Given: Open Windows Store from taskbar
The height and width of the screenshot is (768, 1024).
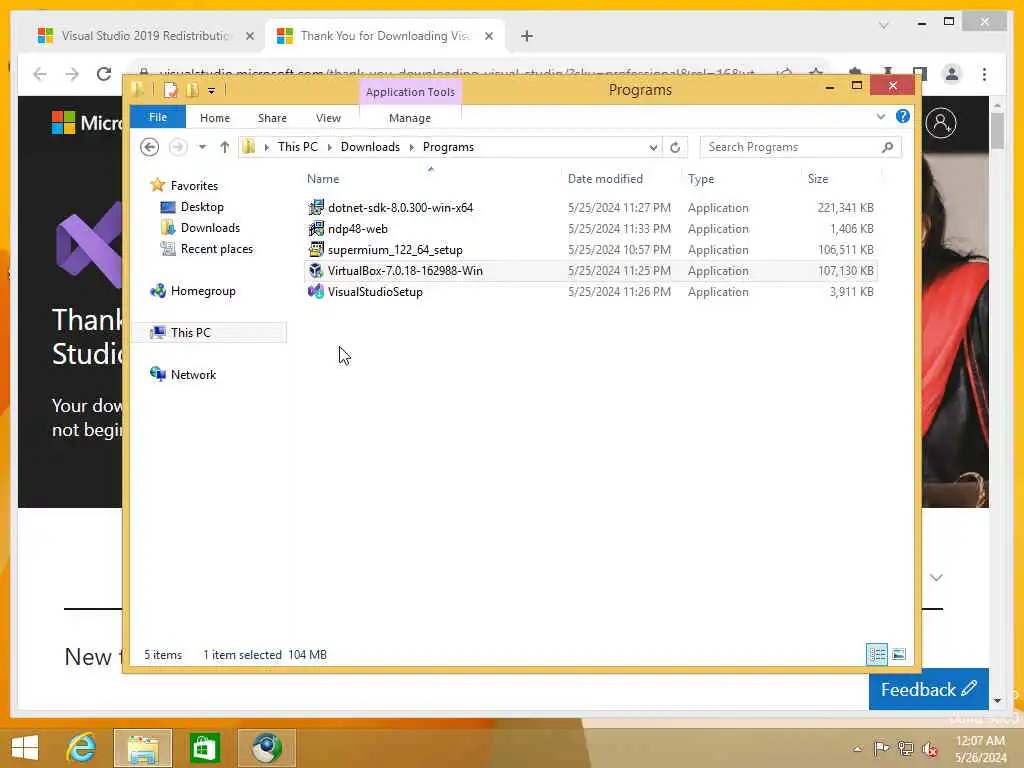Looking at the screenshot, I should point(204,748).
